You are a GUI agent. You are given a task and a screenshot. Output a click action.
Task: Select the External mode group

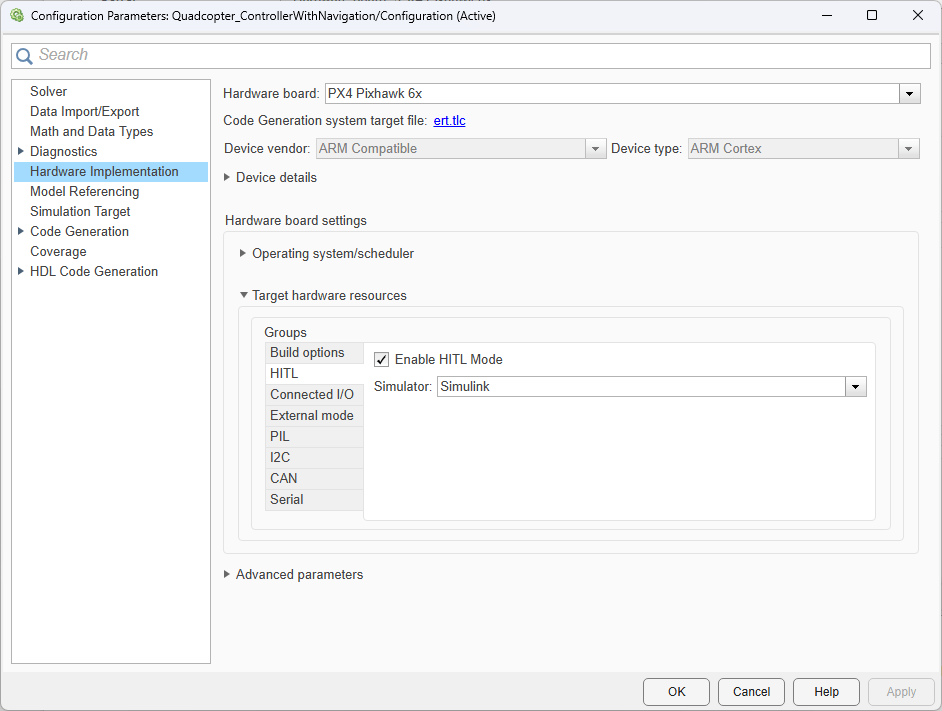click(314, 416)
